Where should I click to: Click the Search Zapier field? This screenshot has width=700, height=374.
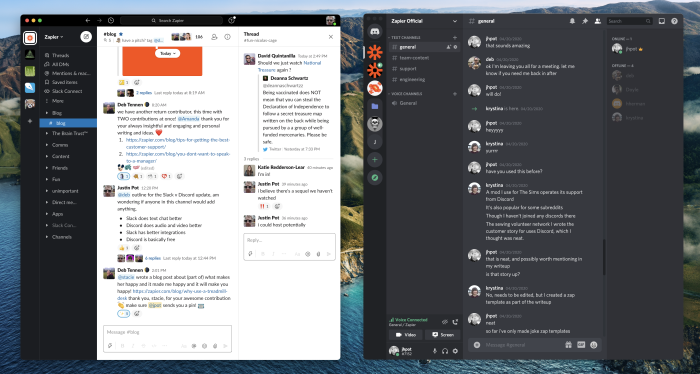click(x=171, y=21)
